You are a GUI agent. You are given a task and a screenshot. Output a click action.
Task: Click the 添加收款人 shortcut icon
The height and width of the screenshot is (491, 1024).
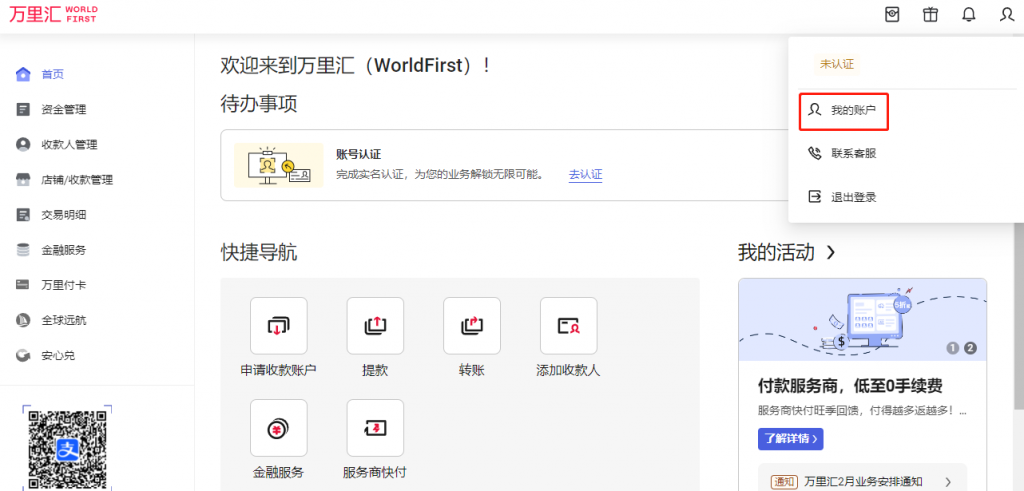click(x=568, y=326)
